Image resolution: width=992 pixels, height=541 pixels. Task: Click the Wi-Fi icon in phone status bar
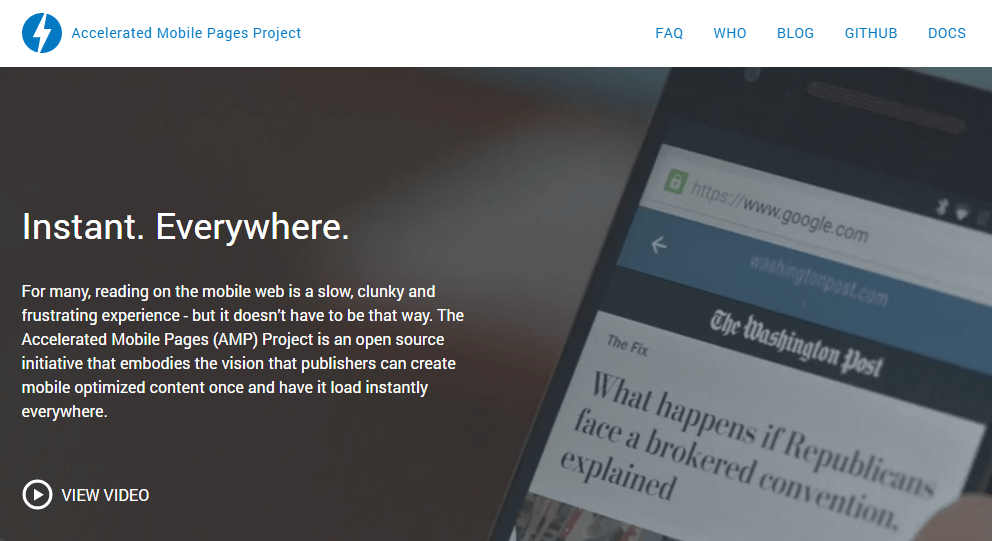(x=962, y=214)
